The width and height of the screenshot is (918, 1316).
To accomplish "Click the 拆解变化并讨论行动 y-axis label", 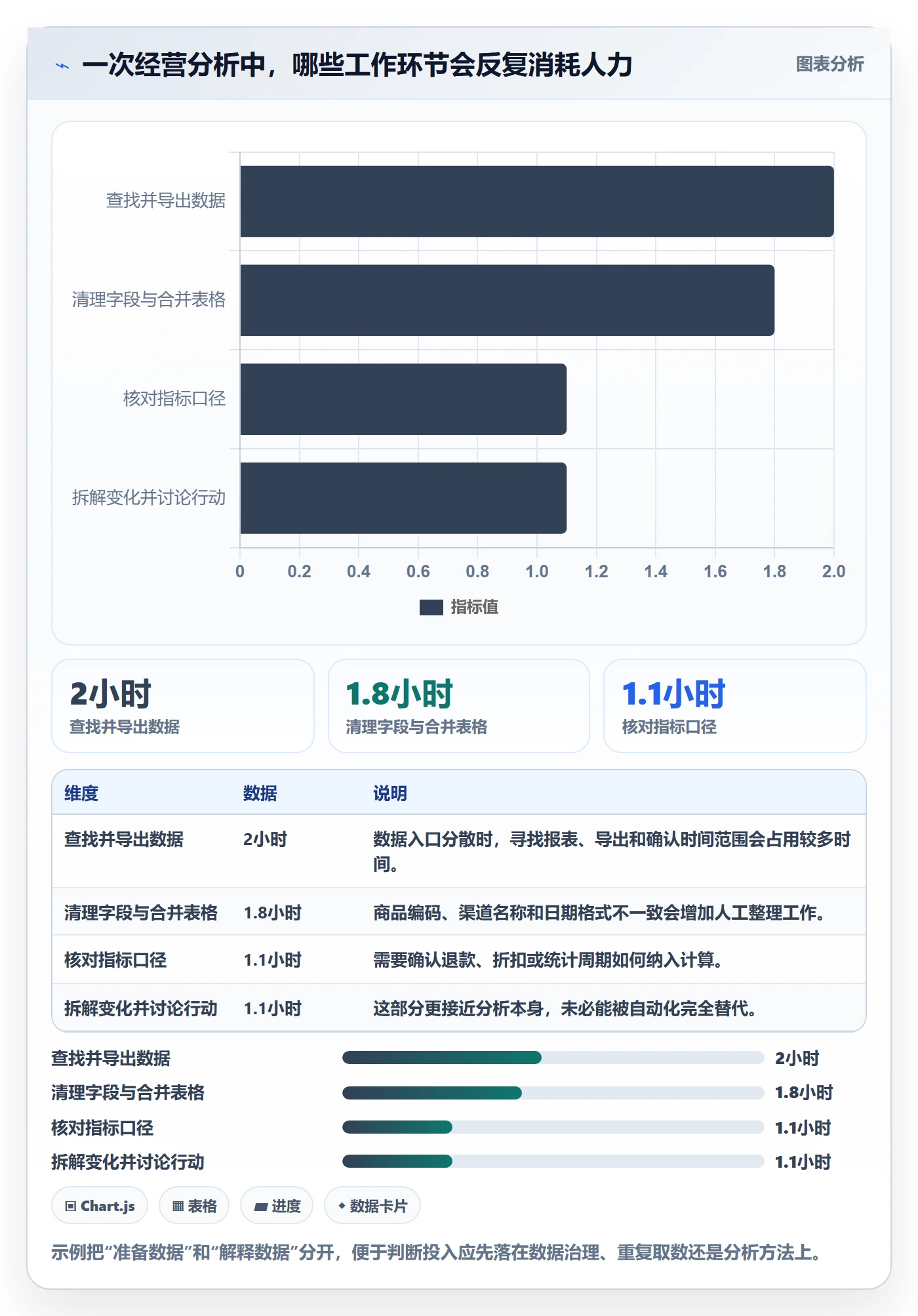I will (x=149, y=498).
